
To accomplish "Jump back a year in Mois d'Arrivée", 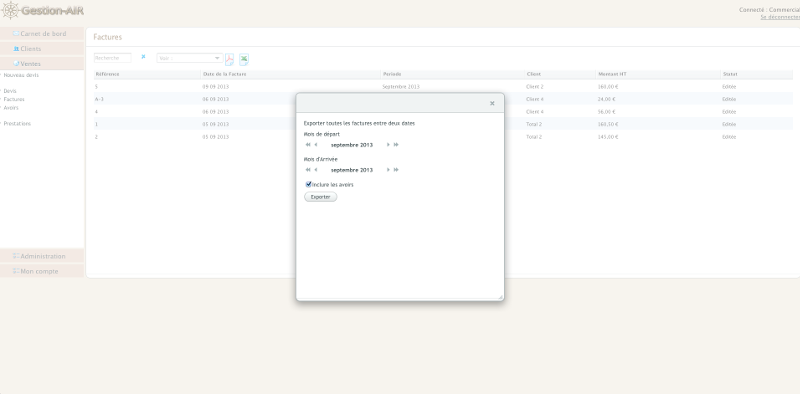I will [308, 170].
